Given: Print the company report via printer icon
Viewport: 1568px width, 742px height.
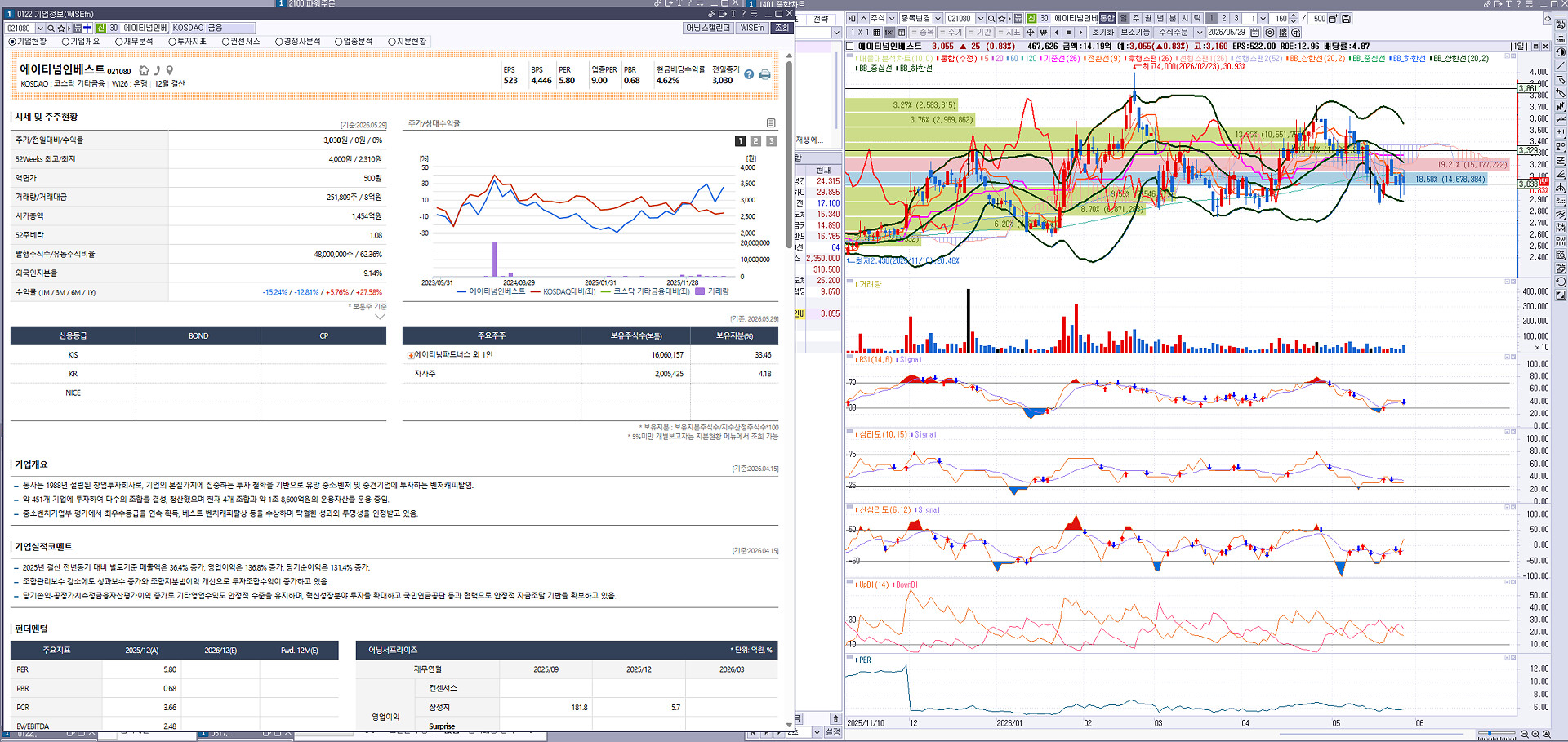Looking at the screenshot, I should (x=765, y=74).
